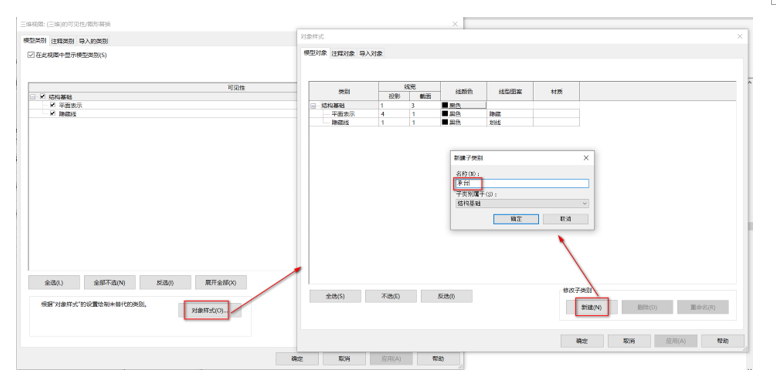Viewport: 776px width, 379px height.
Task: Click 取消 at bottom of 对象样式 dialog
Action: click(x=629, y=341)
